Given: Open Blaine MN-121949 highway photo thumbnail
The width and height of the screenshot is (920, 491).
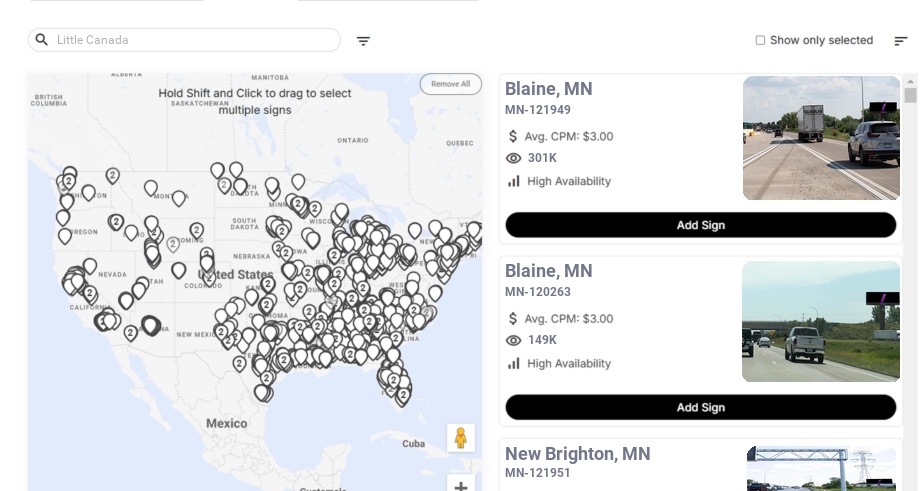Looking at the screenshot, I should click(x=821, y=138).
